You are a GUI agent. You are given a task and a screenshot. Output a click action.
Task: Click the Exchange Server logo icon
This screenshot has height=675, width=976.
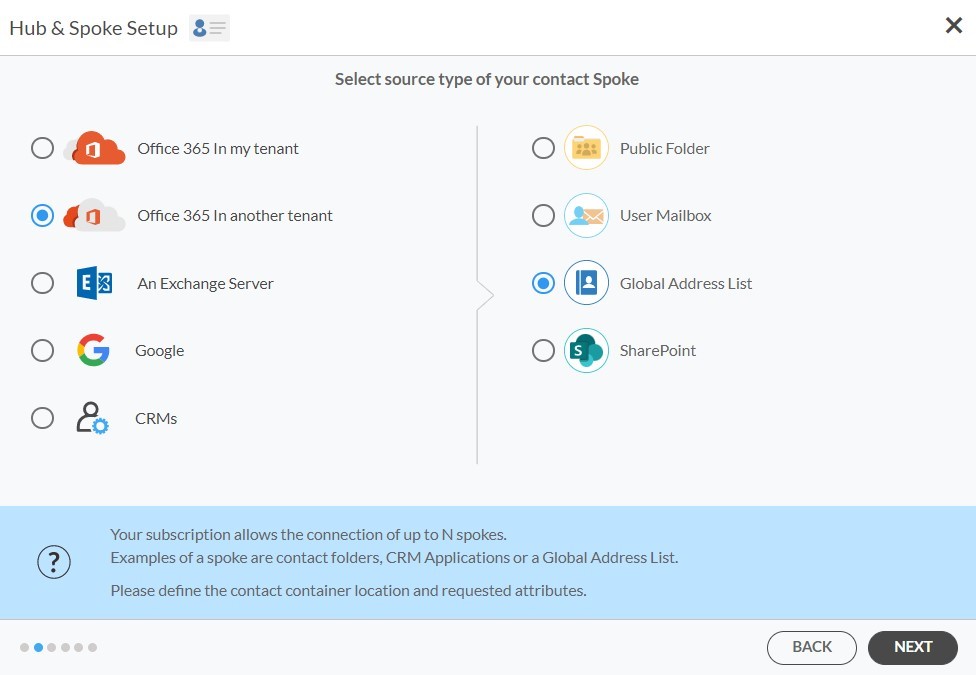94,283
